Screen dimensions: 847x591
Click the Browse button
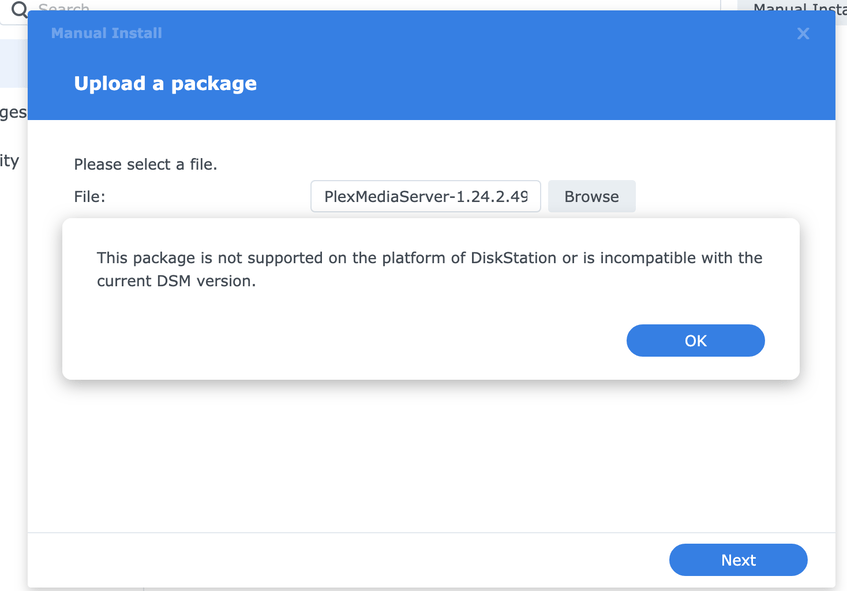(x=591, y=197)
